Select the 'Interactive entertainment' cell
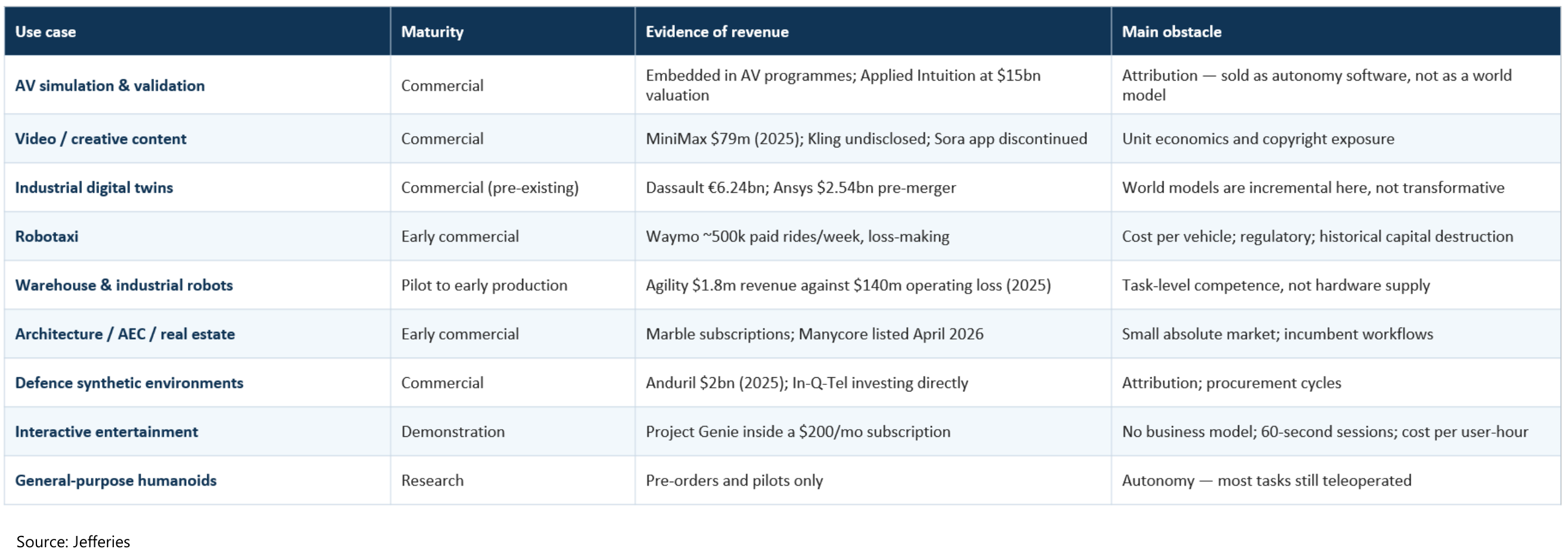Viewport: 1568px width, 555px height. tap(197, 431)
